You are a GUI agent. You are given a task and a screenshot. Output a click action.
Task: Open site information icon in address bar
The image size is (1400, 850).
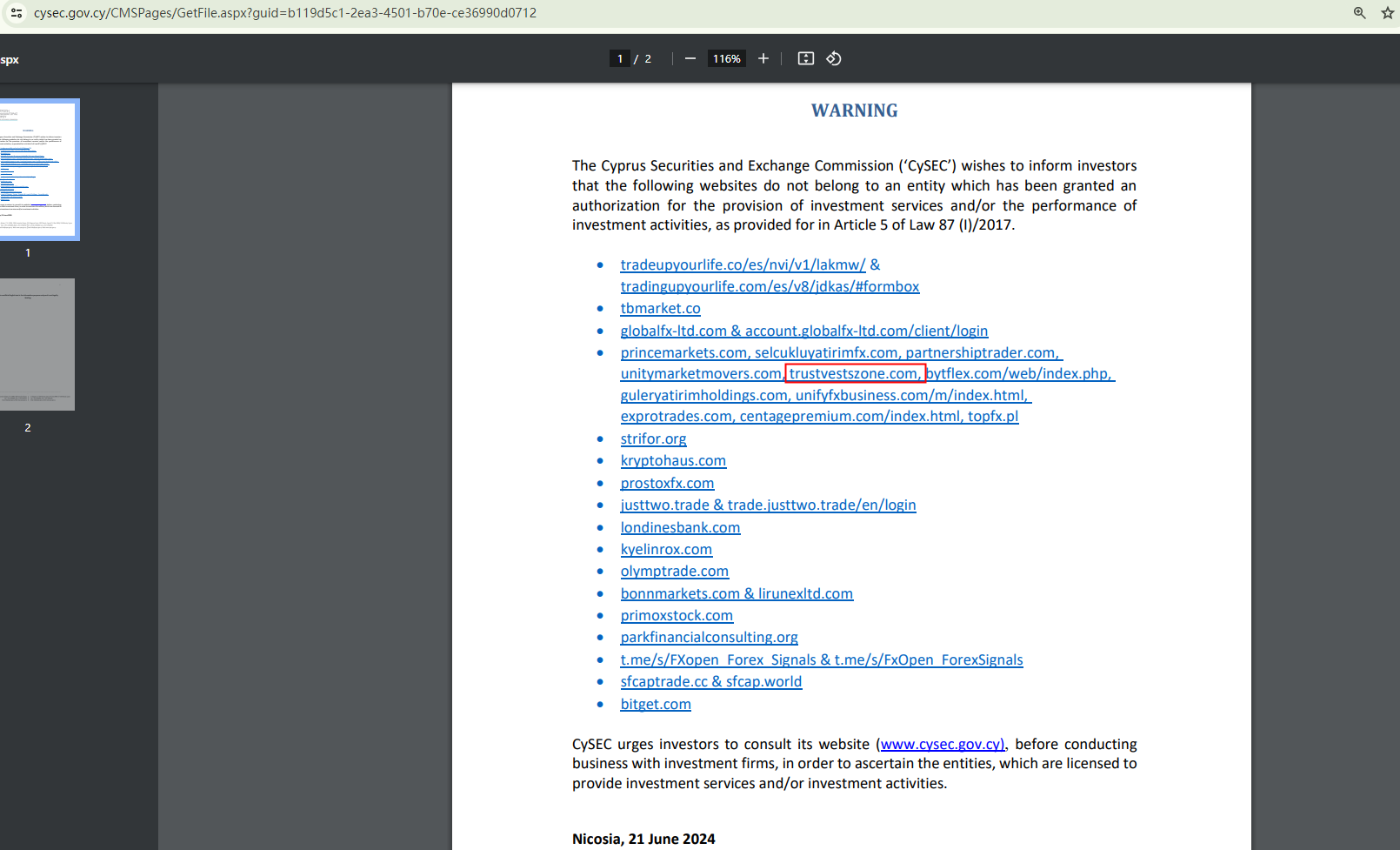point(17,13)
